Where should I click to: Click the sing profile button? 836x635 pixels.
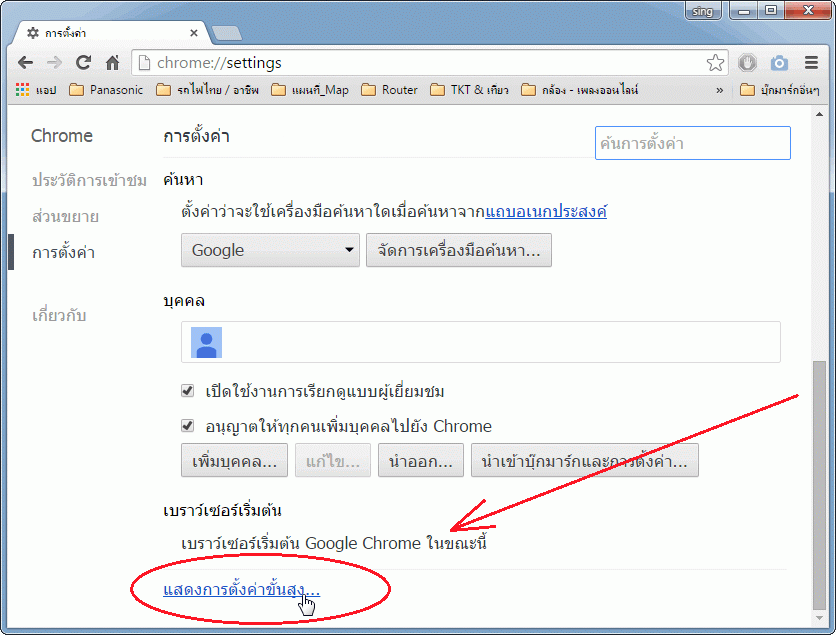coord(703,11)
